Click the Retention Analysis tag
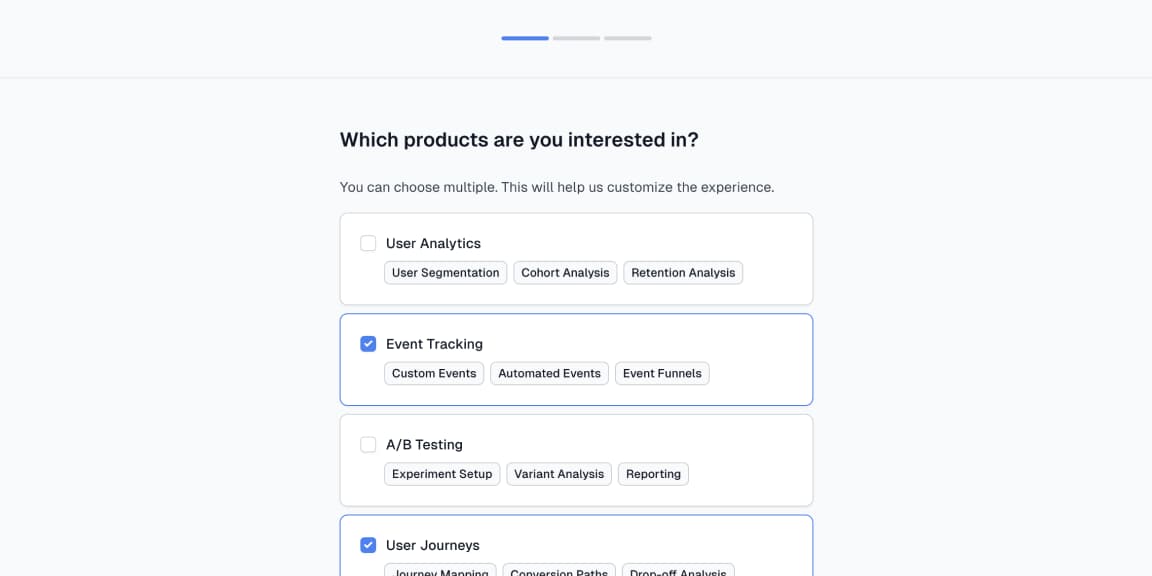The width and height of the screenshot is (1152, 576). 683,273
